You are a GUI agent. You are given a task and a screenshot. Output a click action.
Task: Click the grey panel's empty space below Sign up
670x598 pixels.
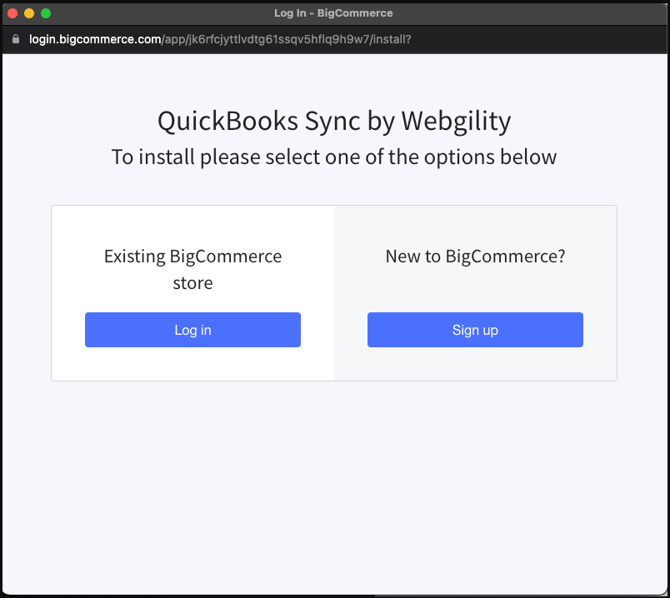click(x=475, y=364)
